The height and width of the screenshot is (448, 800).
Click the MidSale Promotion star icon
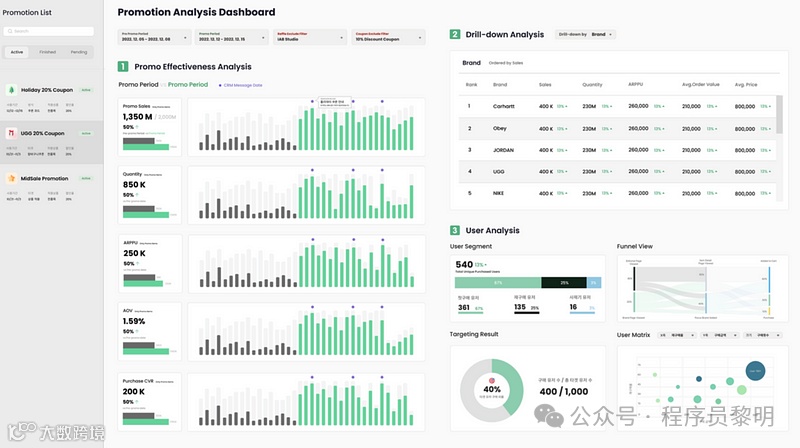[x=11, y=179]
